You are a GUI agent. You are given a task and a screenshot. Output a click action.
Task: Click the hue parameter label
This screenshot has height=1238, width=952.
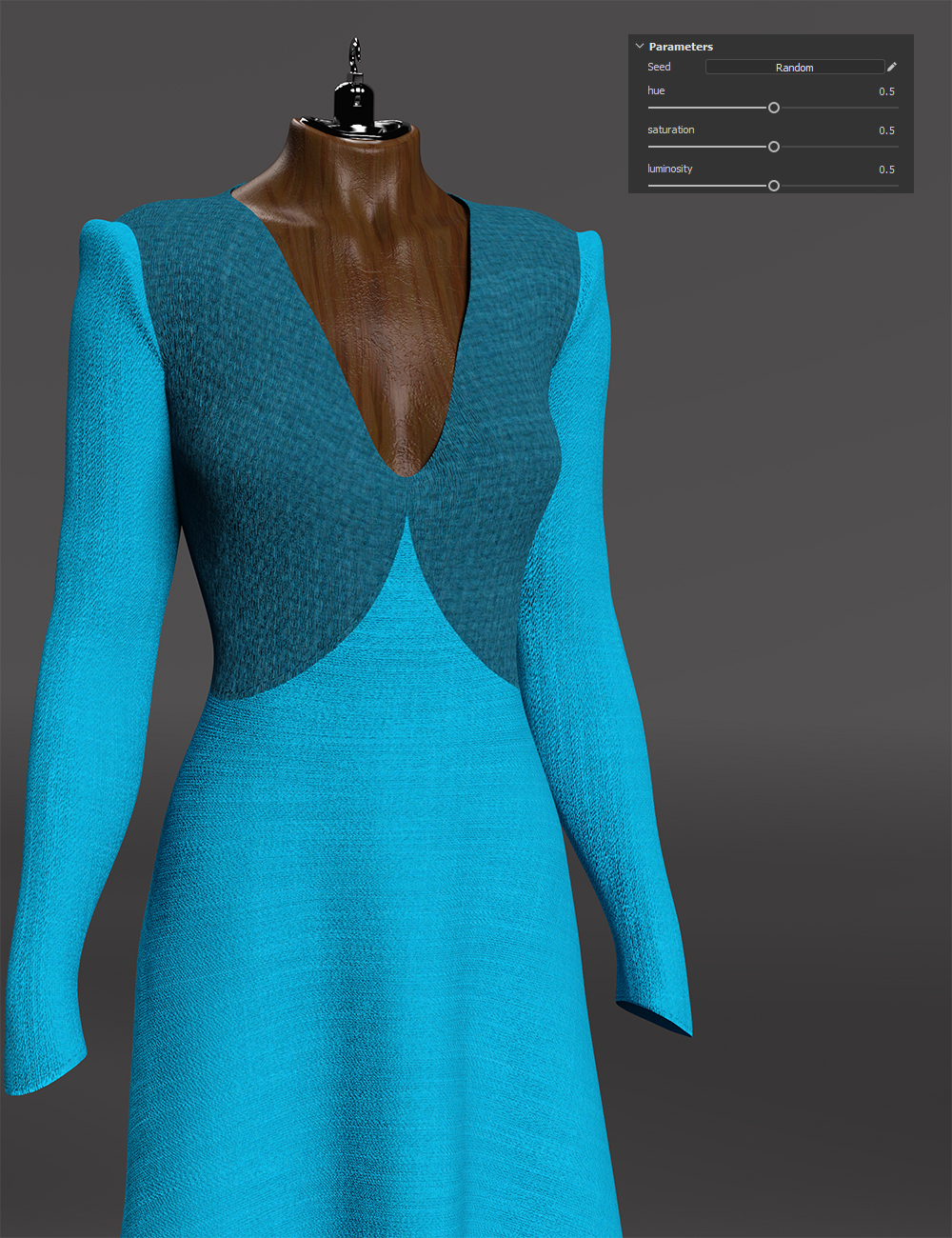(656, 90)
